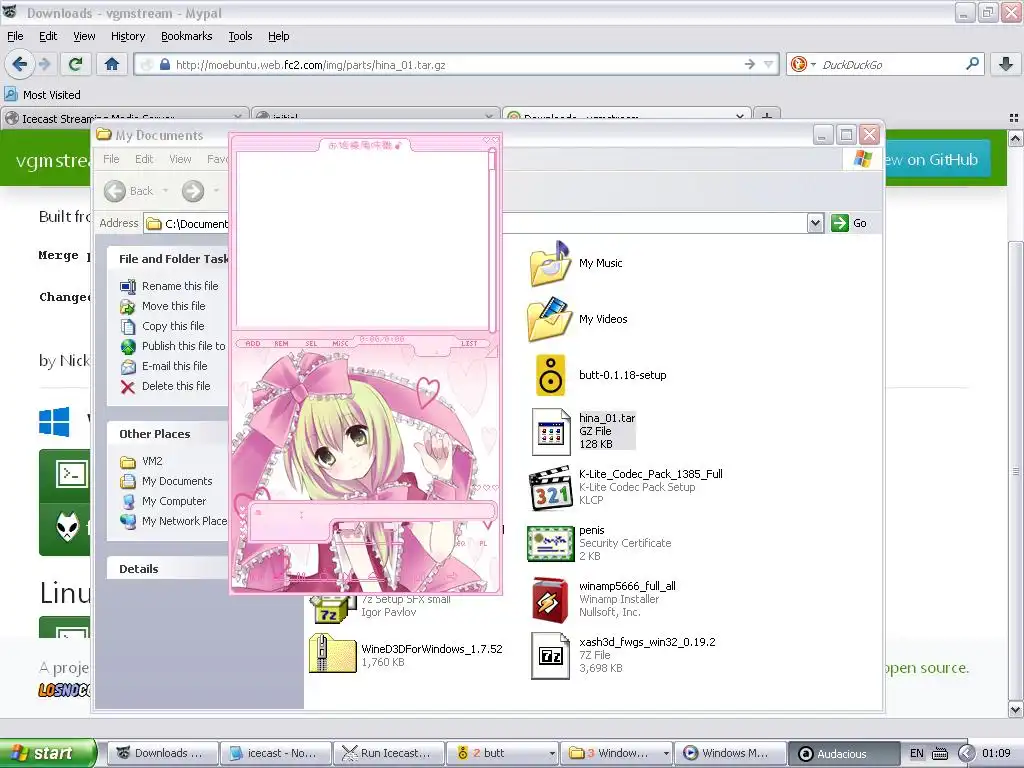Open the browser URL history dropdown

(x=769, y=64)
